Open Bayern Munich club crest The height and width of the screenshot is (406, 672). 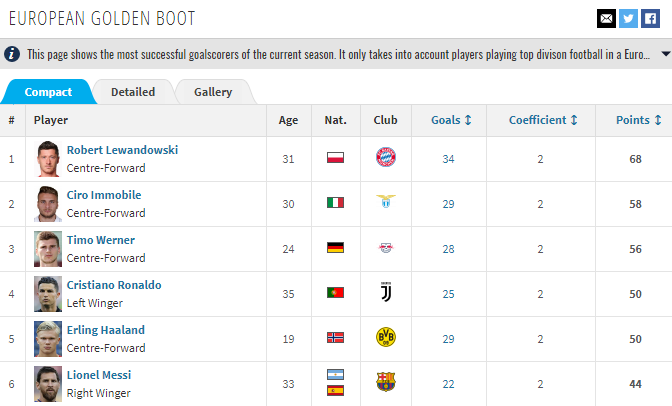coord(386,157)
